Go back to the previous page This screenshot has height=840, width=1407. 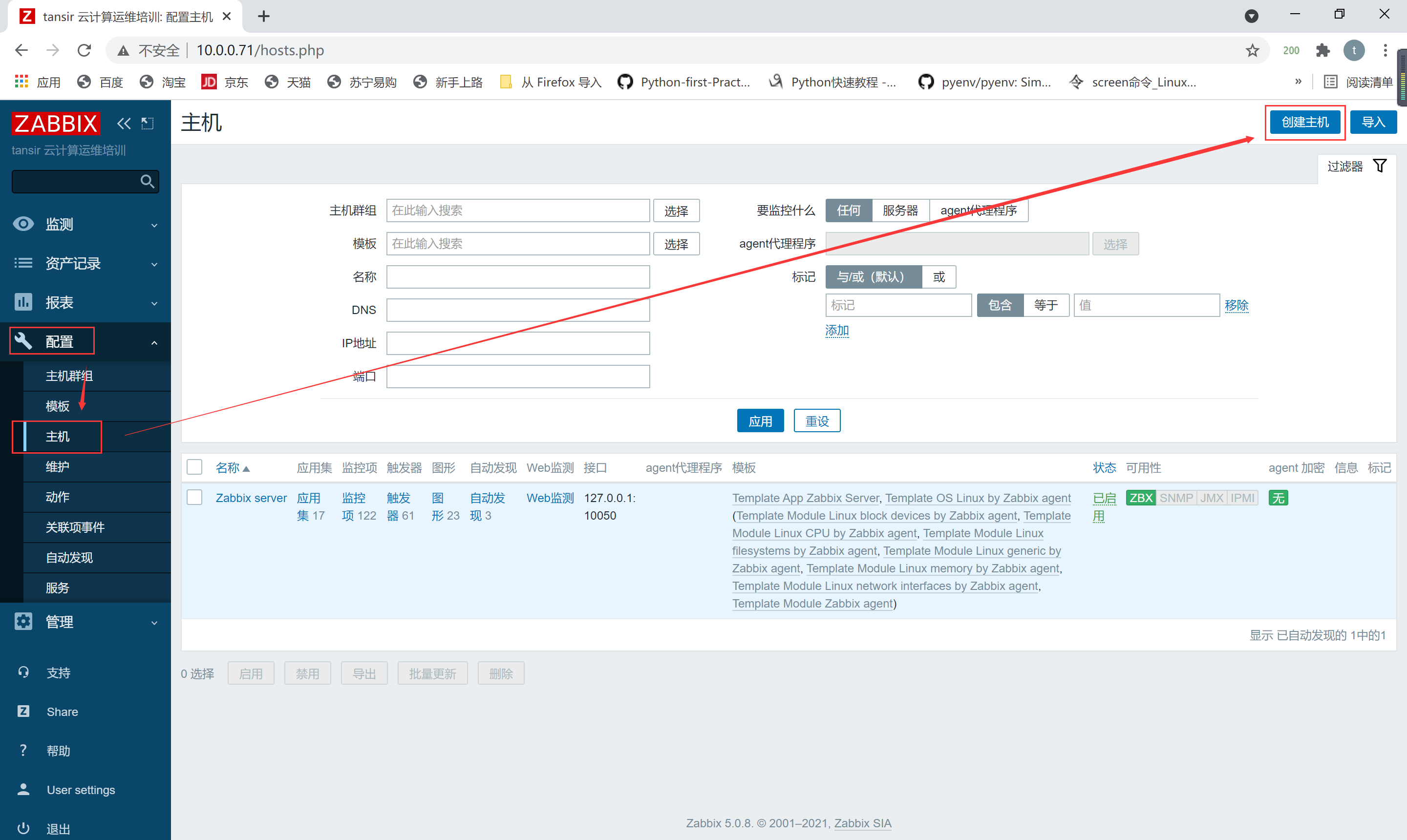pyautogui.click(x=21, y=50)
